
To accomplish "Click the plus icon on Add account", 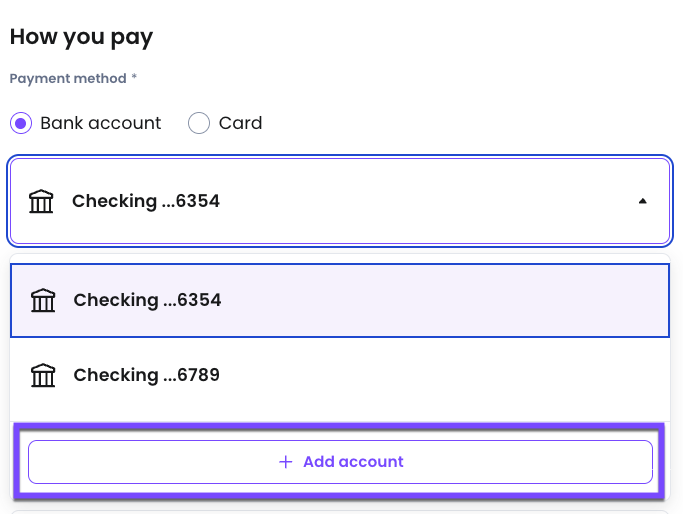I will coord(286,462).
